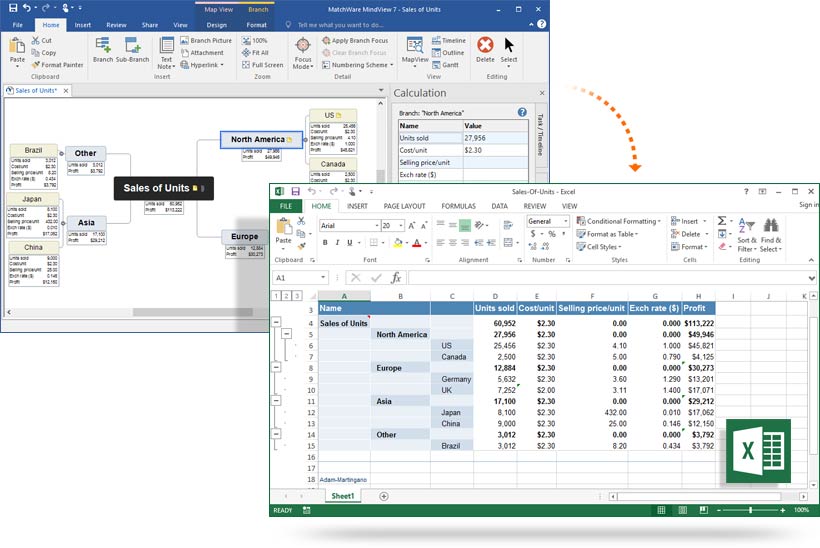The width and height of the screenshot is (820, 548).
Task: Click Fit All zoom option
Action: pyautogui.click(x=255, y=53)
